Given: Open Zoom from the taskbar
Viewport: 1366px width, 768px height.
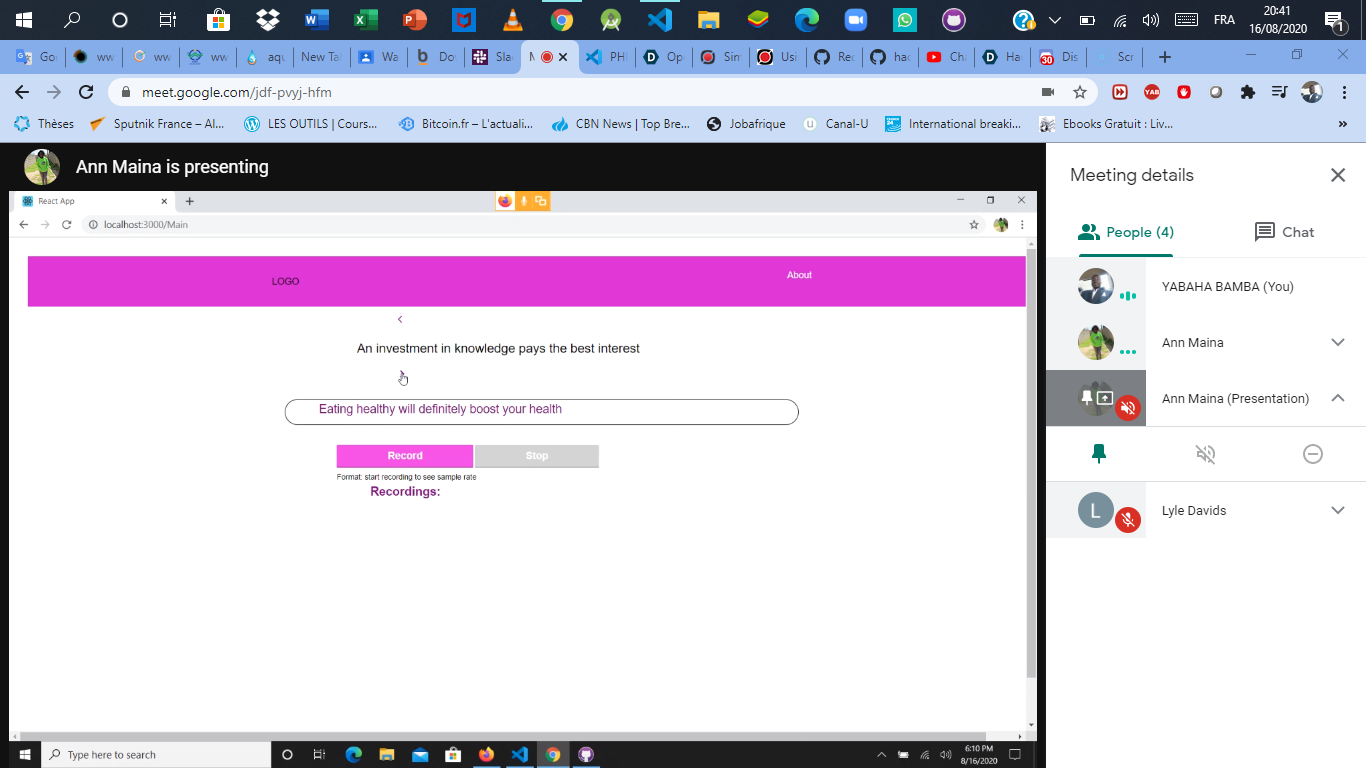Looking at the screenshot, I should (x=855, y=19).
